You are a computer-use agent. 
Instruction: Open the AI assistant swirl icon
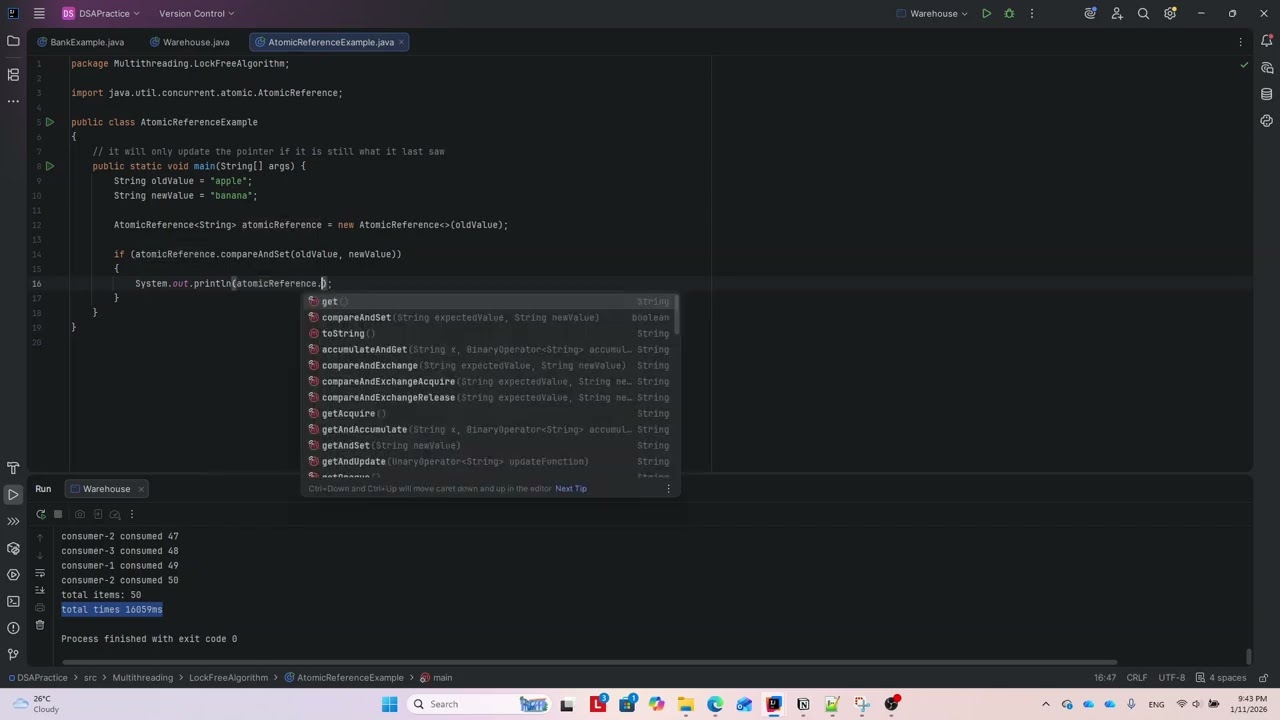[x=1090, y=14]
